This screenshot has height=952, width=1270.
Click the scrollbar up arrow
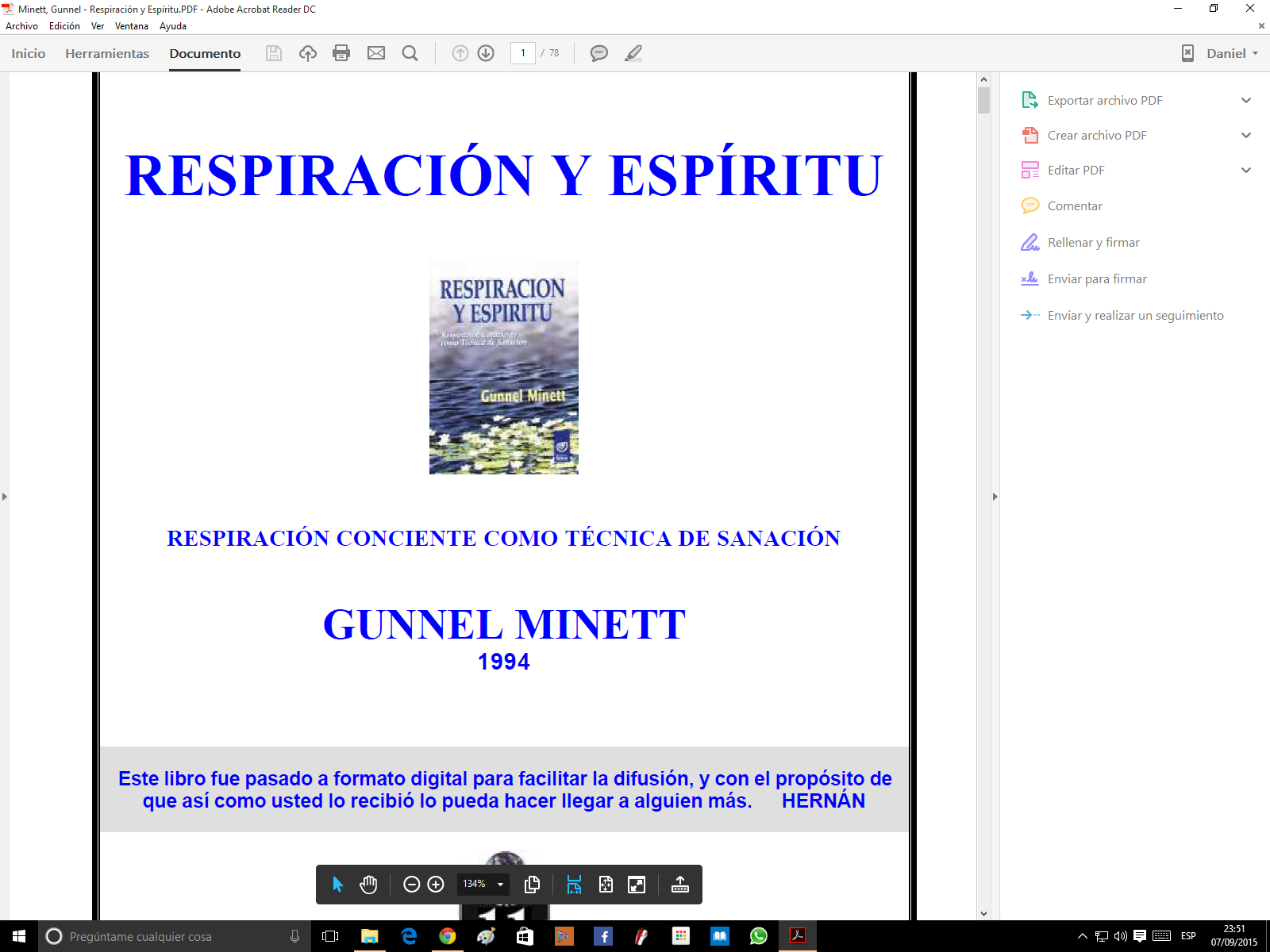[984, 79]
